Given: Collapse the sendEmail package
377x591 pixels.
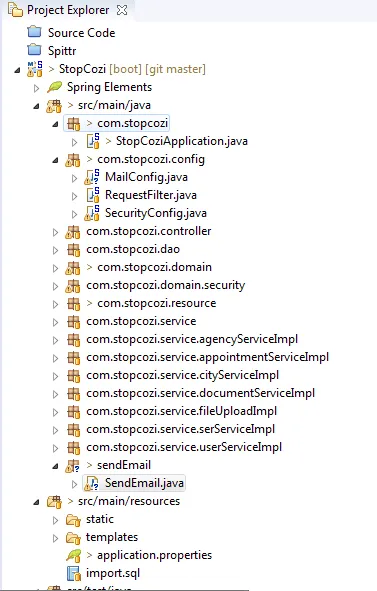Looking at the screenshot, I should click(55, 466).
